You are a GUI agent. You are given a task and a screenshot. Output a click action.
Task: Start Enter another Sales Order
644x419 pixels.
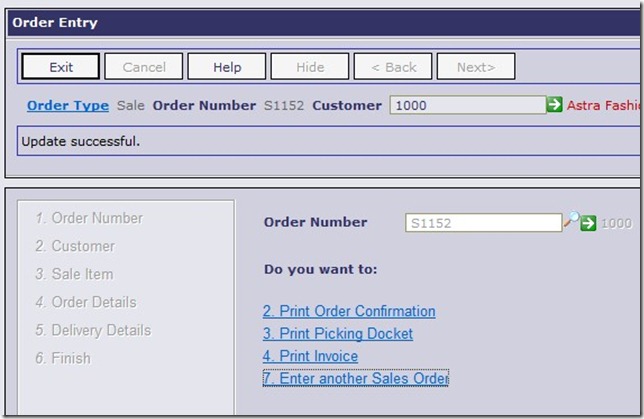coord(355,378)
